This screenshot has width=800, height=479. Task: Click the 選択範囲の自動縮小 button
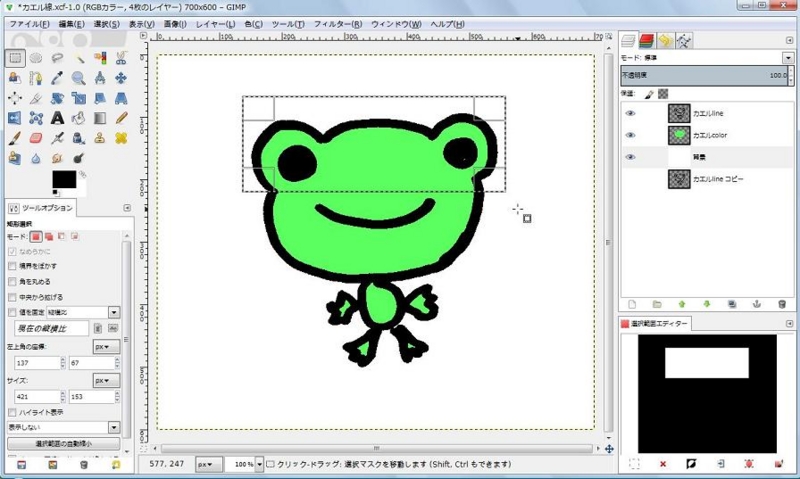(x=64, y=444)
